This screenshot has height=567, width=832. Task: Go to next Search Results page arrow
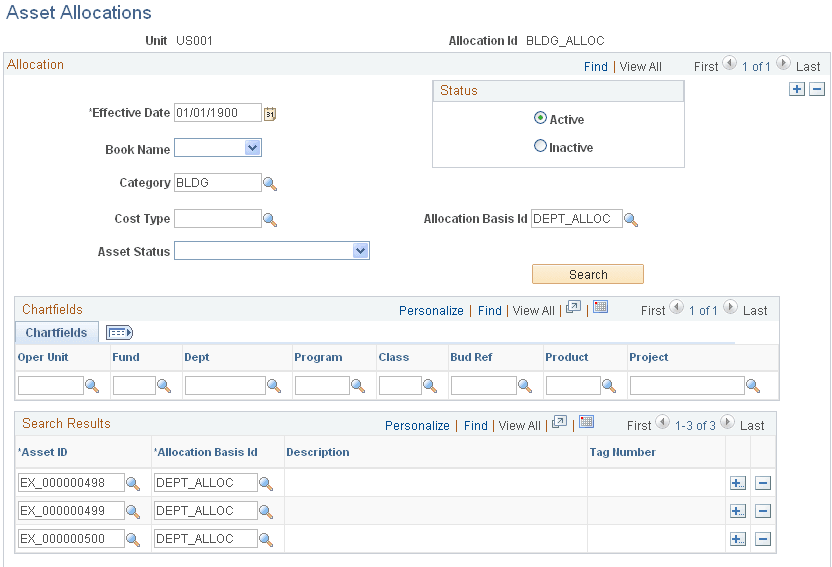click(x=727, y=422)
